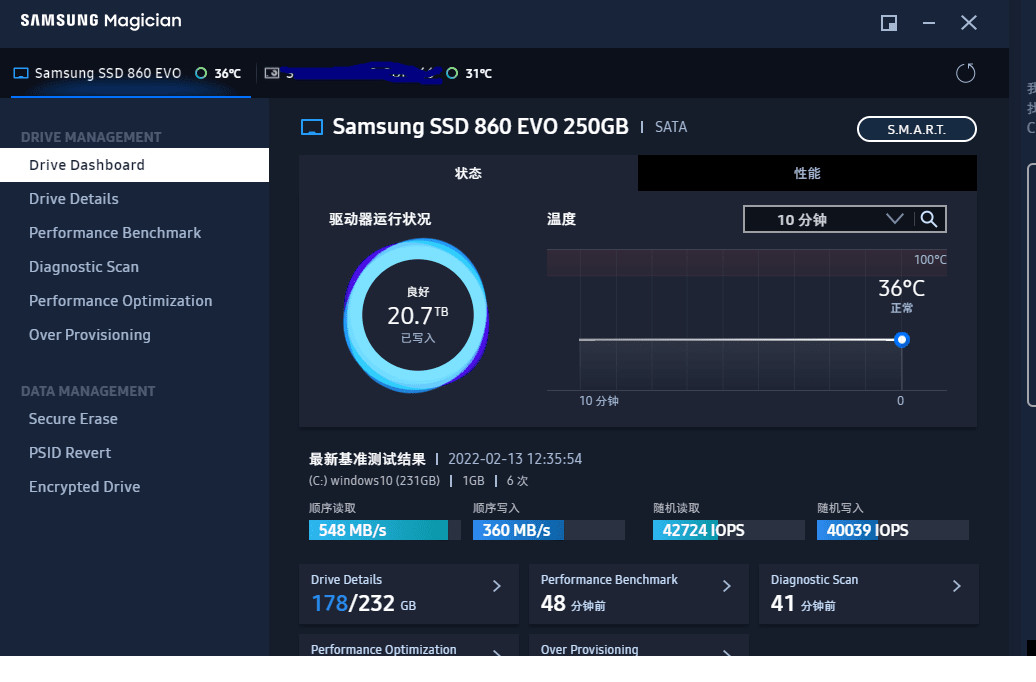The width and height of the screenshot is (1036, 682).
Task: Open Drive Details card chevron arrow
Action: (497, 586)
